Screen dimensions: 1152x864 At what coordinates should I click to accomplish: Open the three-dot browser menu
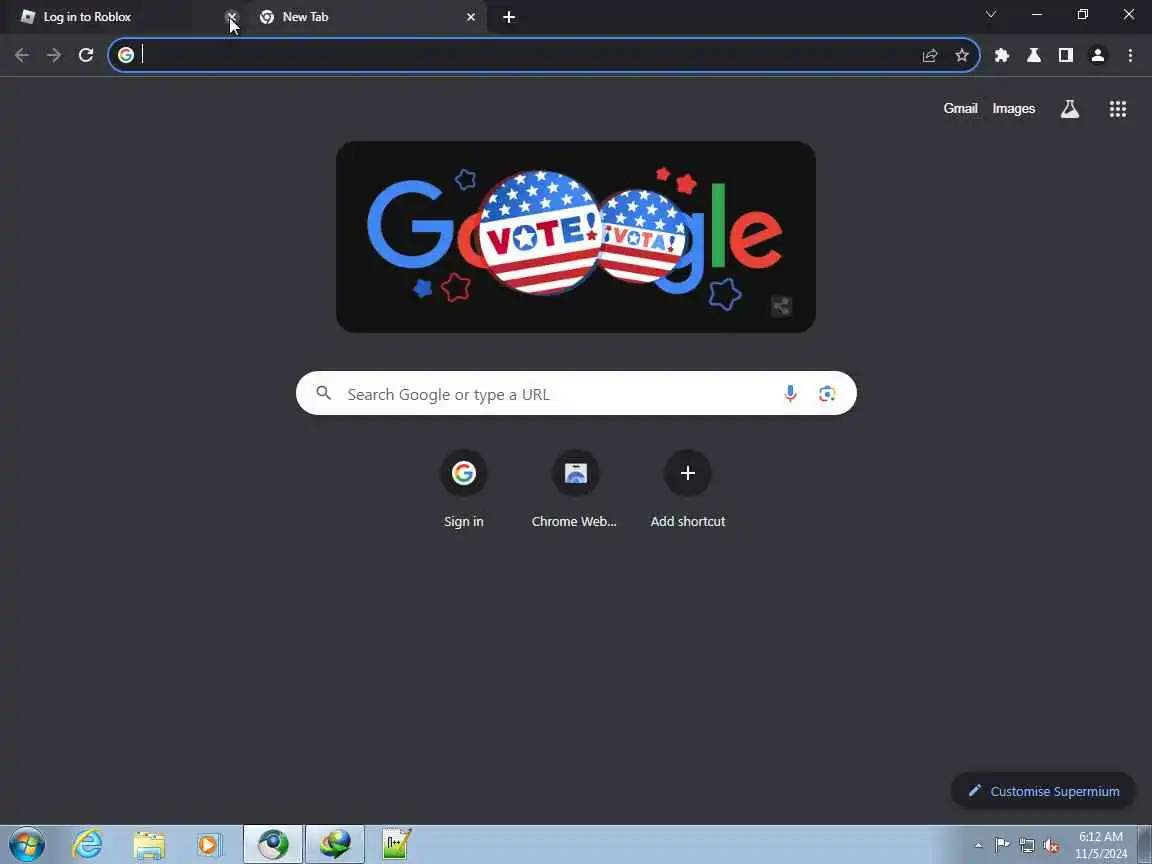coord(1130,55)
